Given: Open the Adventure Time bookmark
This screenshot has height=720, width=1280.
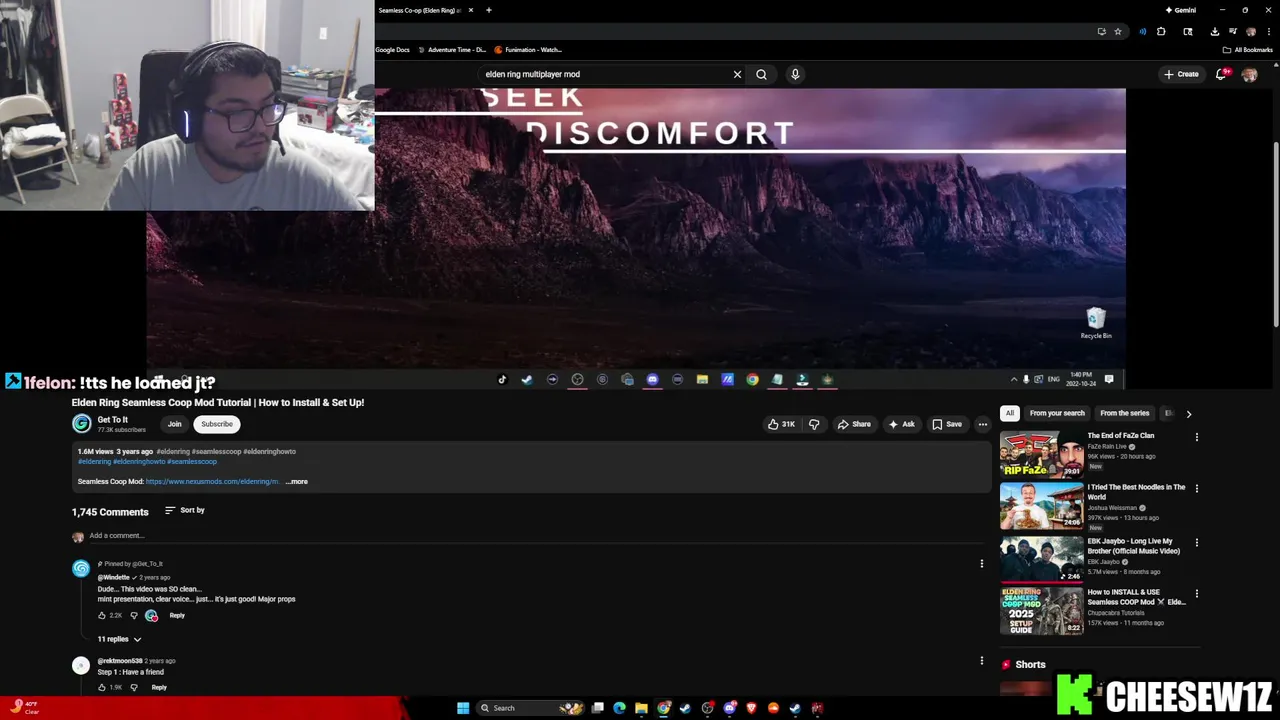Looking at the screenshot, I should click(x=452, y=49).
